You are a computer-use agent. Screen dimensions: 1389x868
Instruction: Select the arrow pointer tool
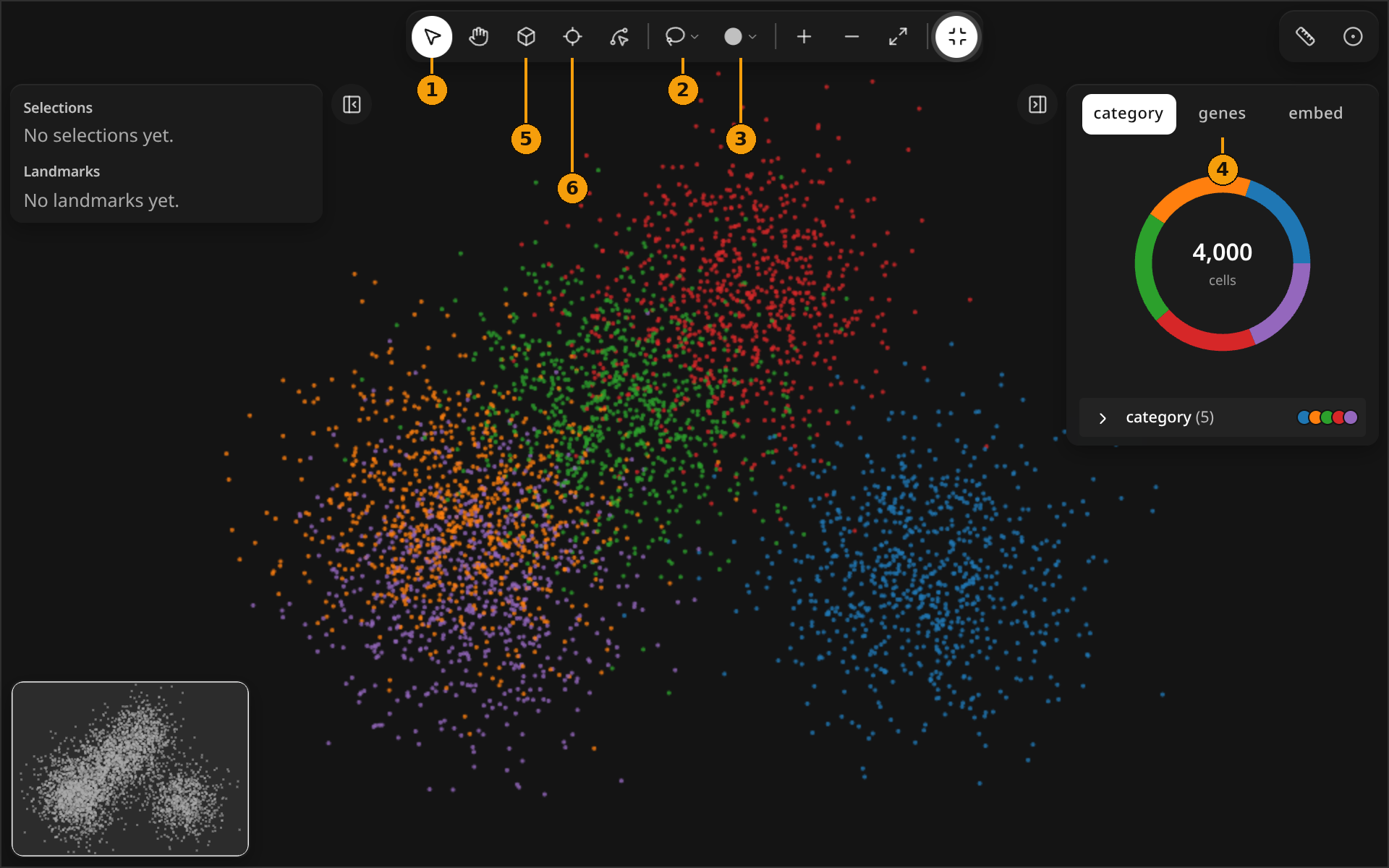[x=432, y=37]
